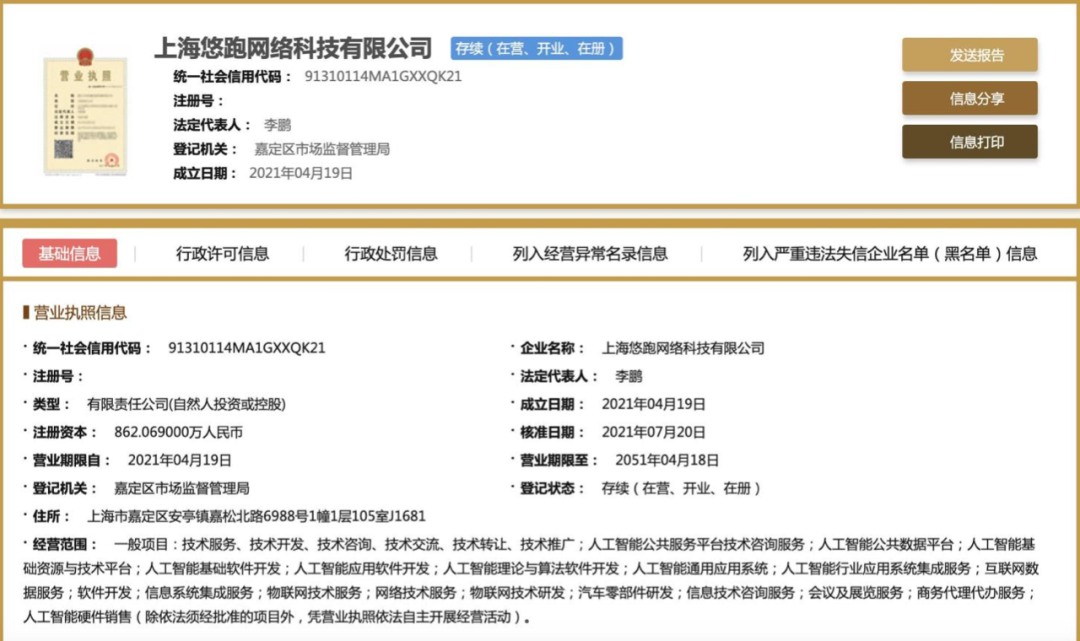The image size is (1080, 641).
Task: Click 成立日期 value in license info section
Action: click(x=653, y=404)
